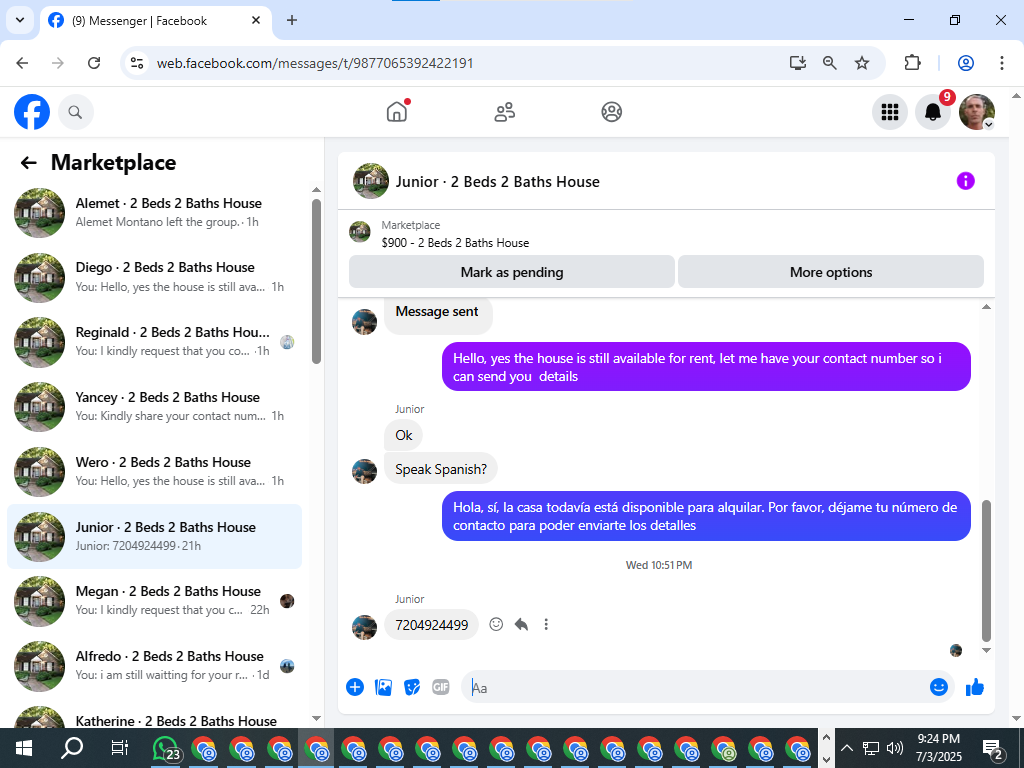Screen dimensions: 1024x768
Task: Open the Wero conversation
Action: pyautogui.click(x=155, y=471)
